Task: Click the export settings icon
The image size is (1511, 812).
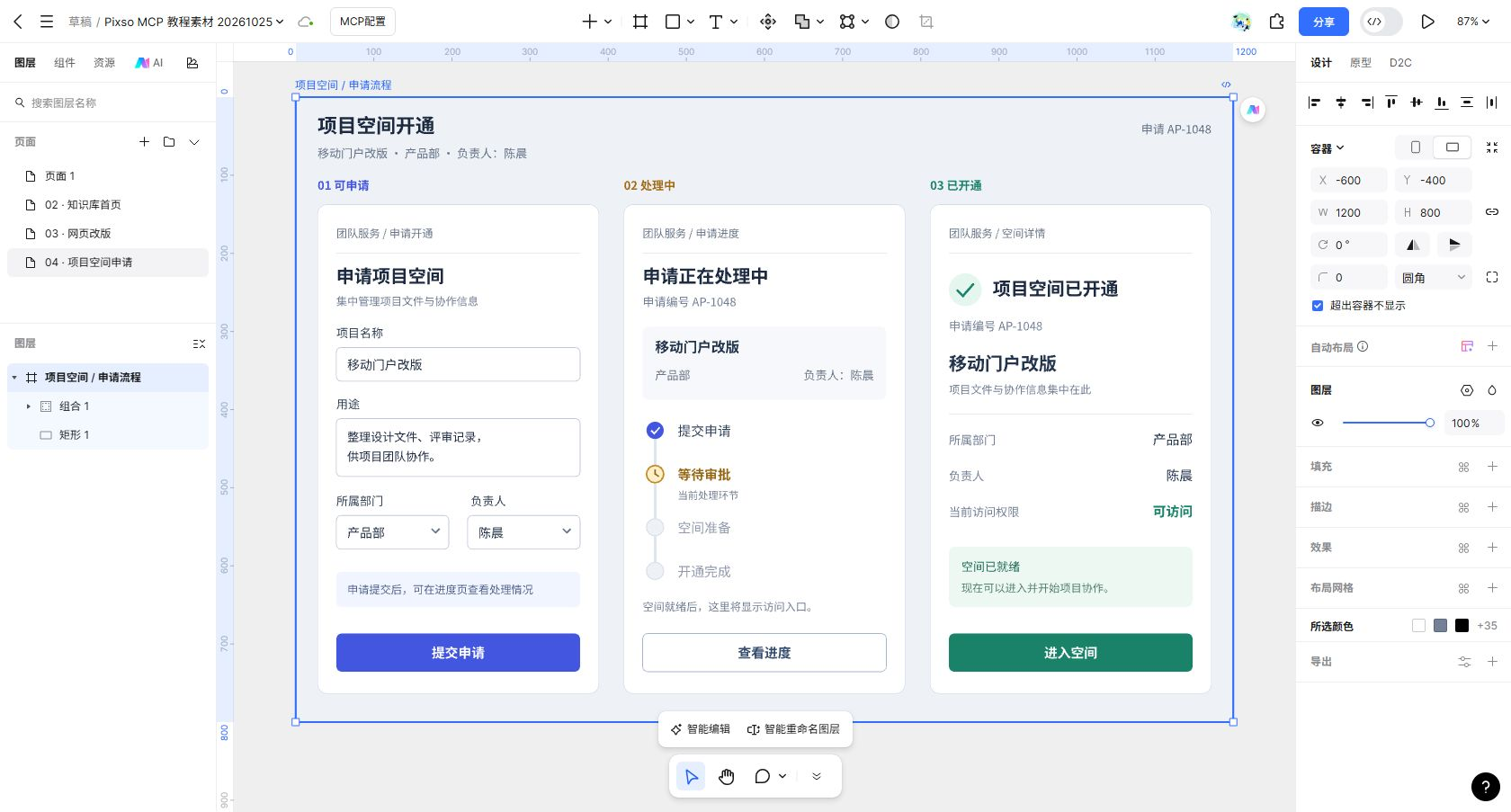Action: 1464,662
